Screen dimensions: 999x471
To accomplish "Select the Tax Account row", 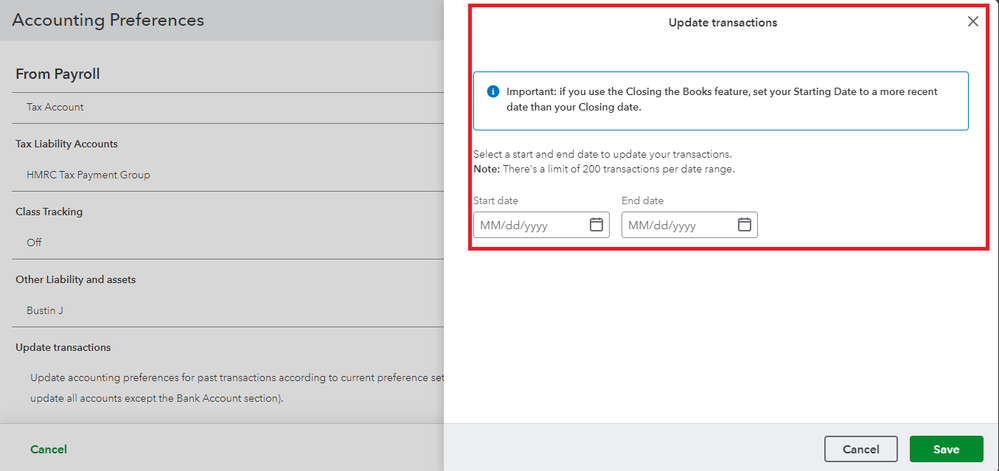I will (55, 107).
